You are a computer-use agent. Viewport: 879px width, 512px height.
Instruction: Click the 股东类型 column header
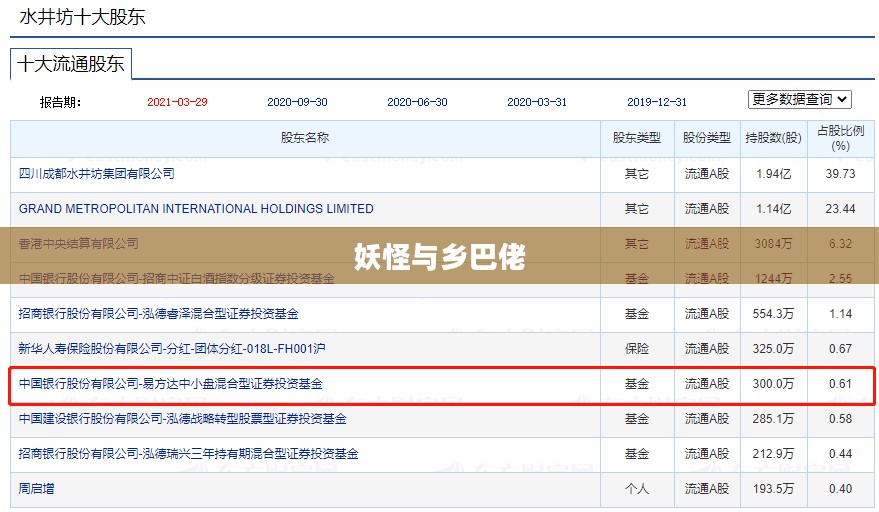pyautogui.click(x=637, y=138)
